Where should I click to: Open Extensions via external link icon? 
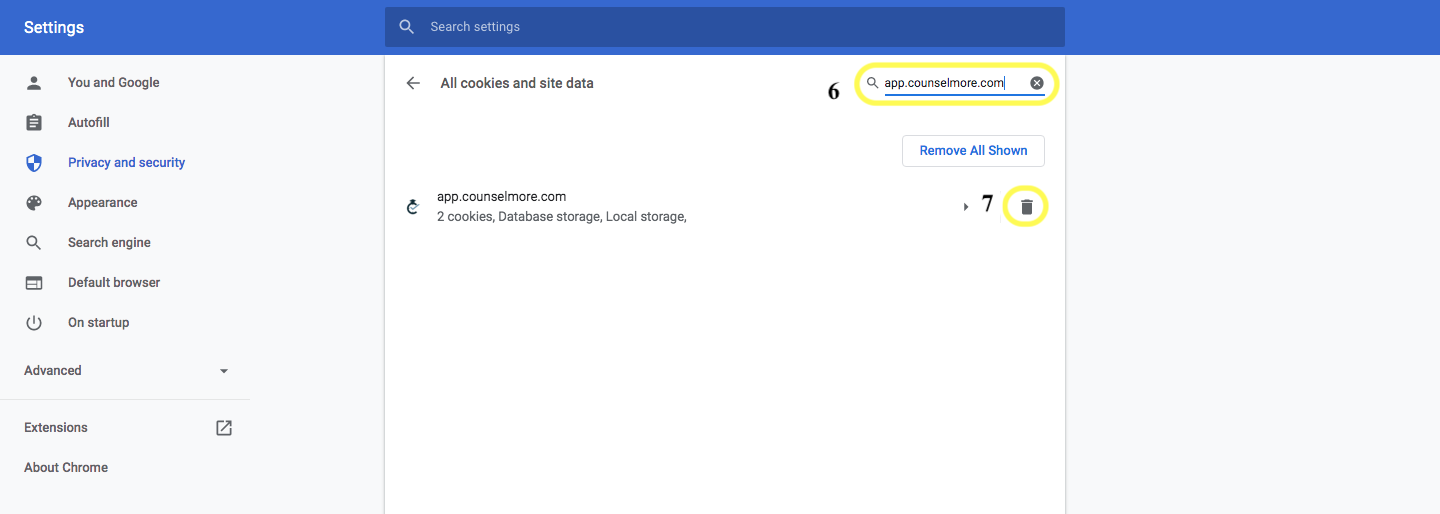(x=224, y=428)
